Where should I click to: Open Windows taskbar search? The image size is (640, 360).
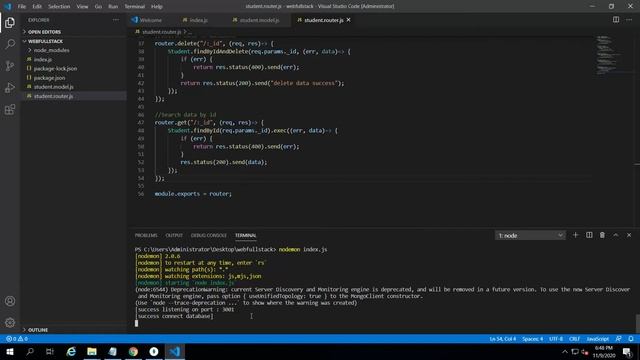pyautogui.click(x=30, y=351)
